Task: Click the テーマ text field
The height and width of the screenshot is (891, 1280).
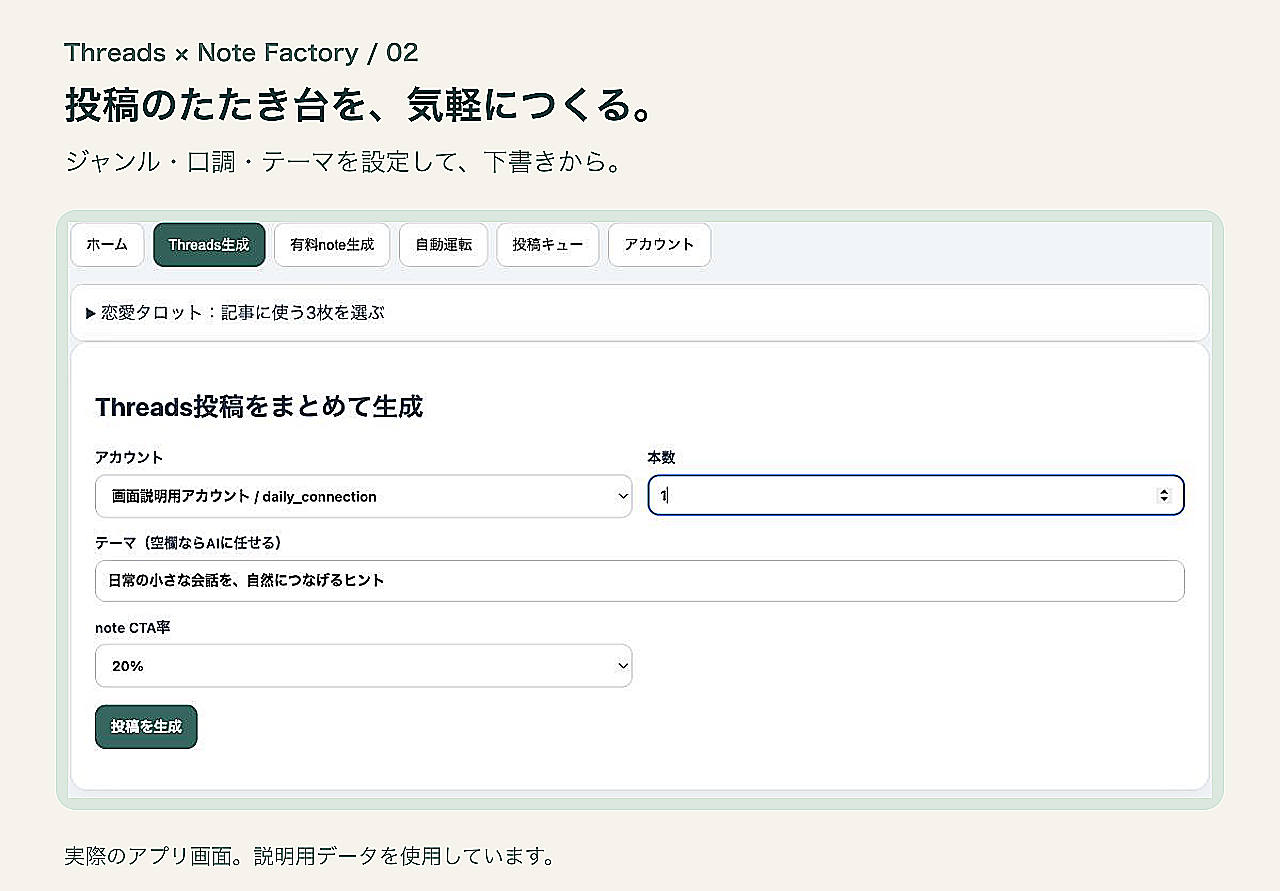Action: (639, 581)
